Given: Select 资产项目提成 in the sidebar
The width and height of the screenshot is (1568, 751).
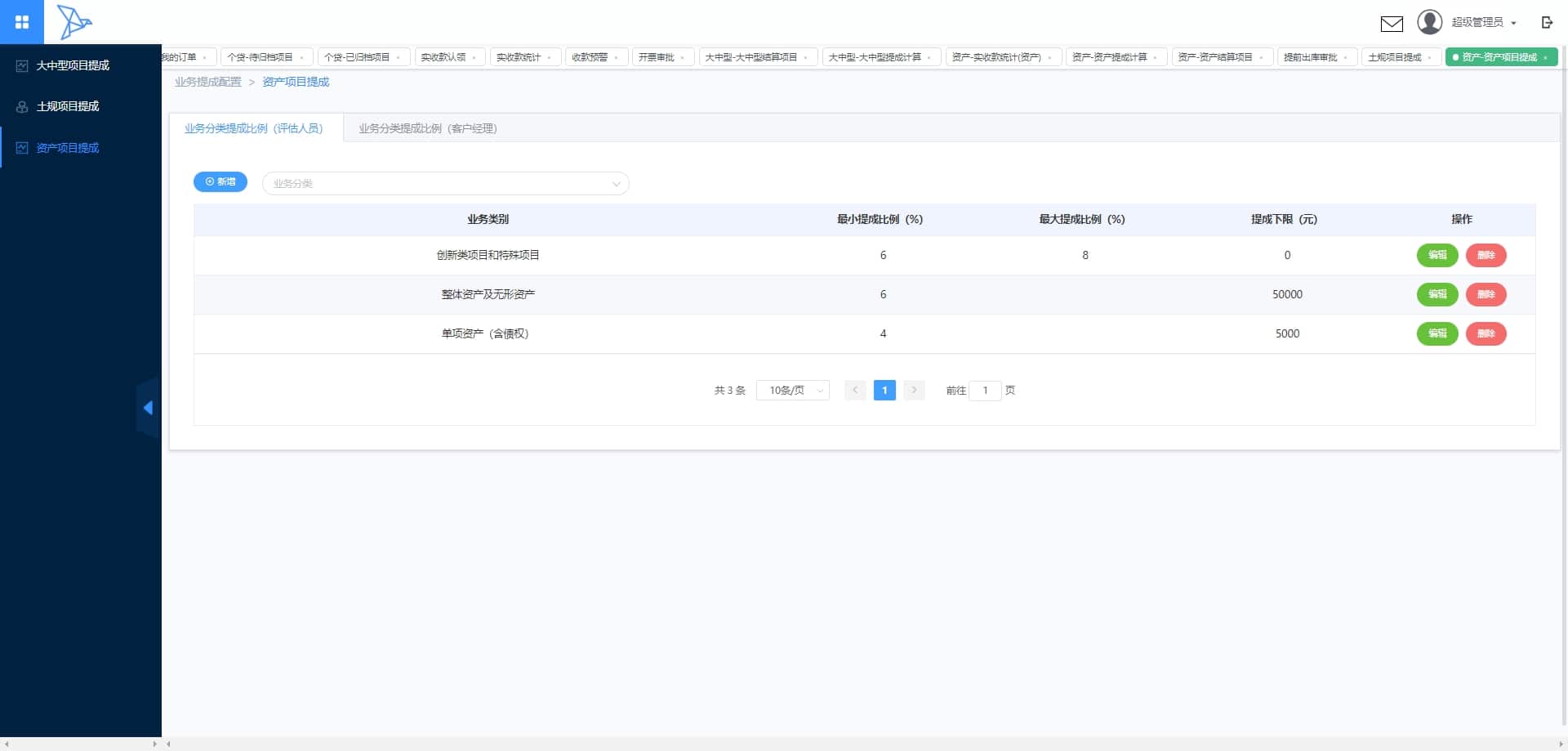Looking at the screenshot, I should pyautogui.click(x=81, y=148).
